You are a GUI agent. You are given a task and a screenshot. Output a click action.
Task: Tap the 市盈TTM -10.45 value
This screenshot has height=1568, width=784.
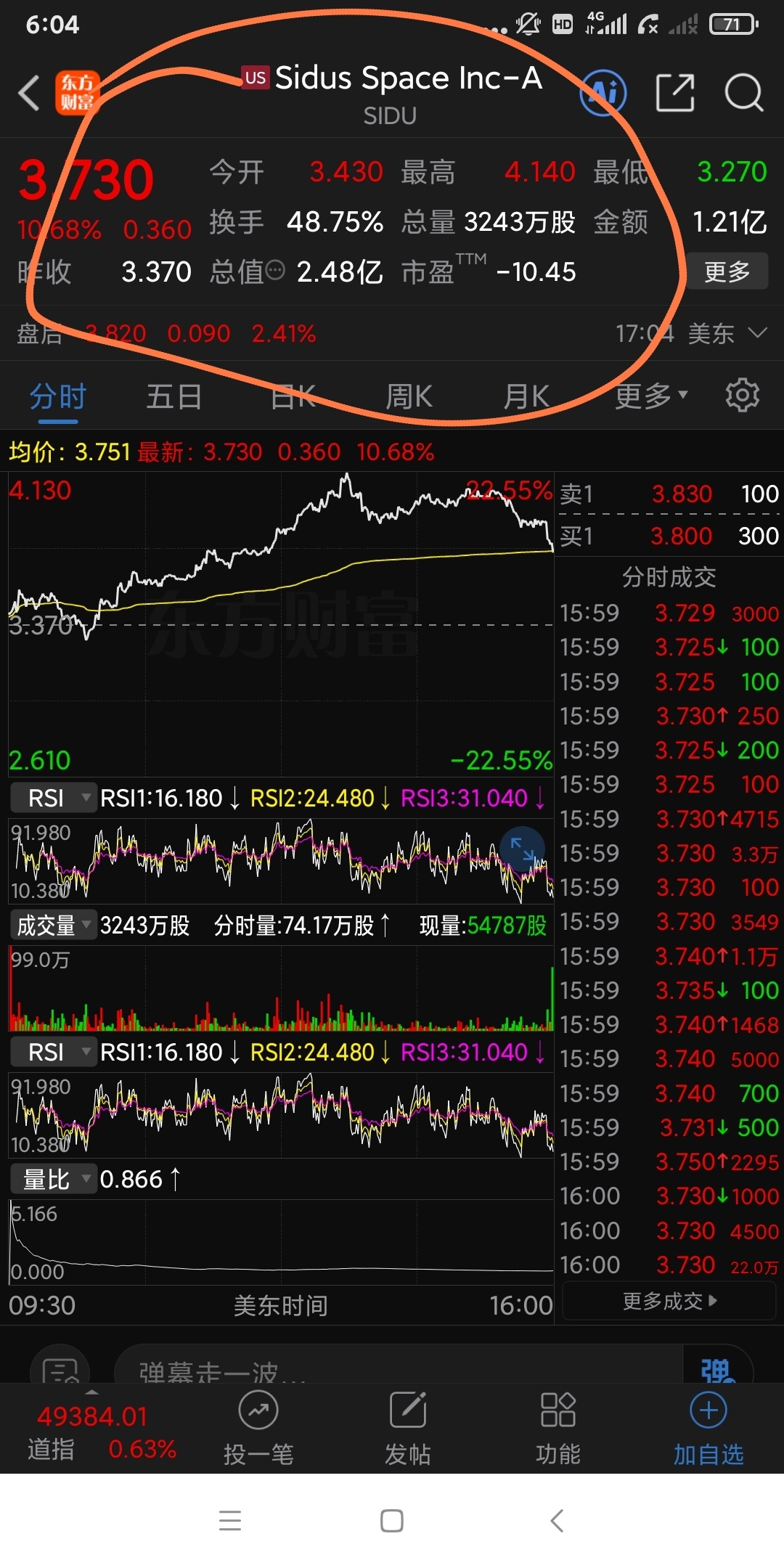tap(536, 272)
